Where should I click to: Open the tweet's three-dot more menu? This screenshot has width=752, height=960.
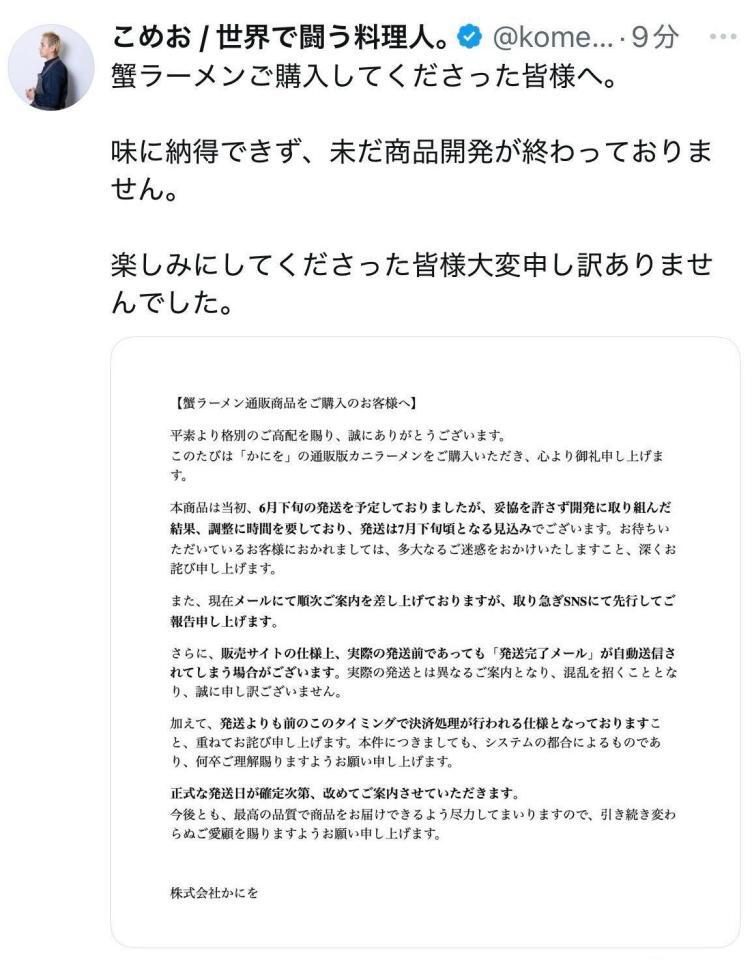click(x=721, y=36)
